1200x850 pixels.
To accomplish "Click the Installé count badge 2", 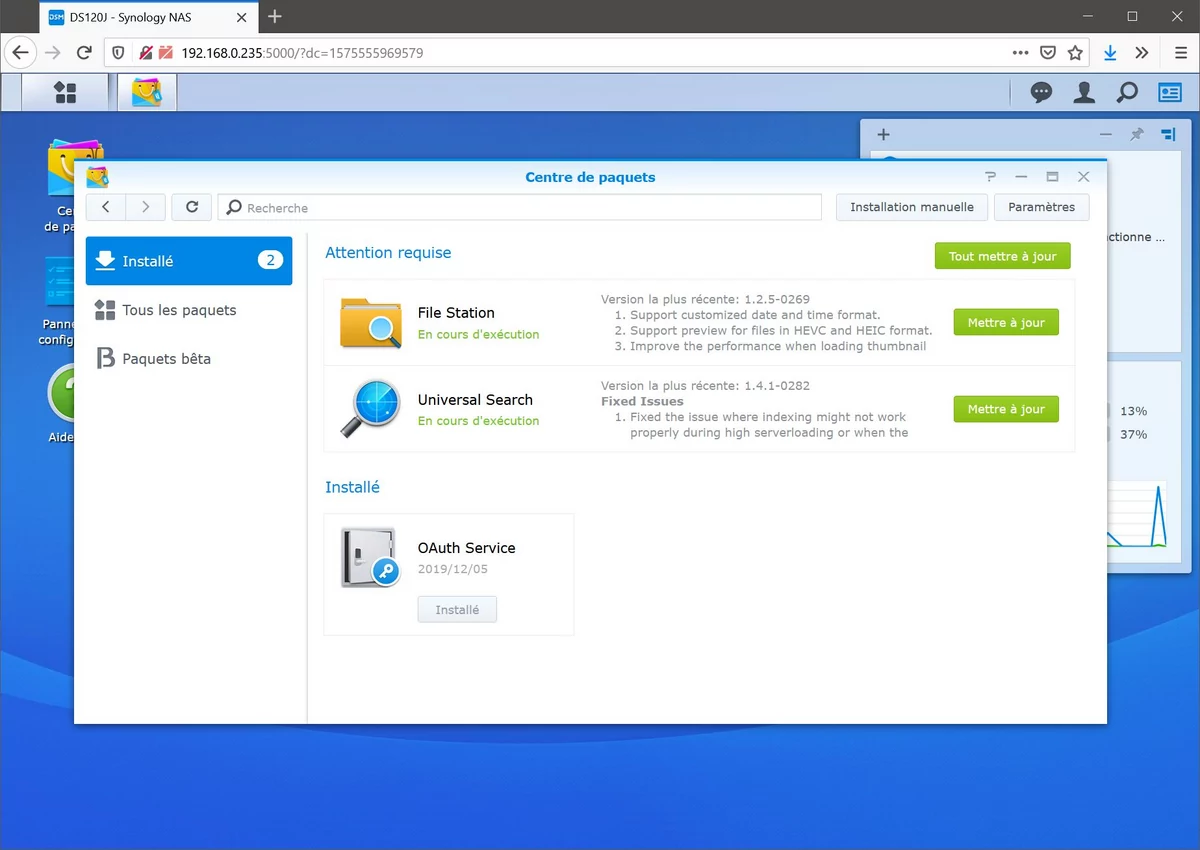I will click(270, 260).
